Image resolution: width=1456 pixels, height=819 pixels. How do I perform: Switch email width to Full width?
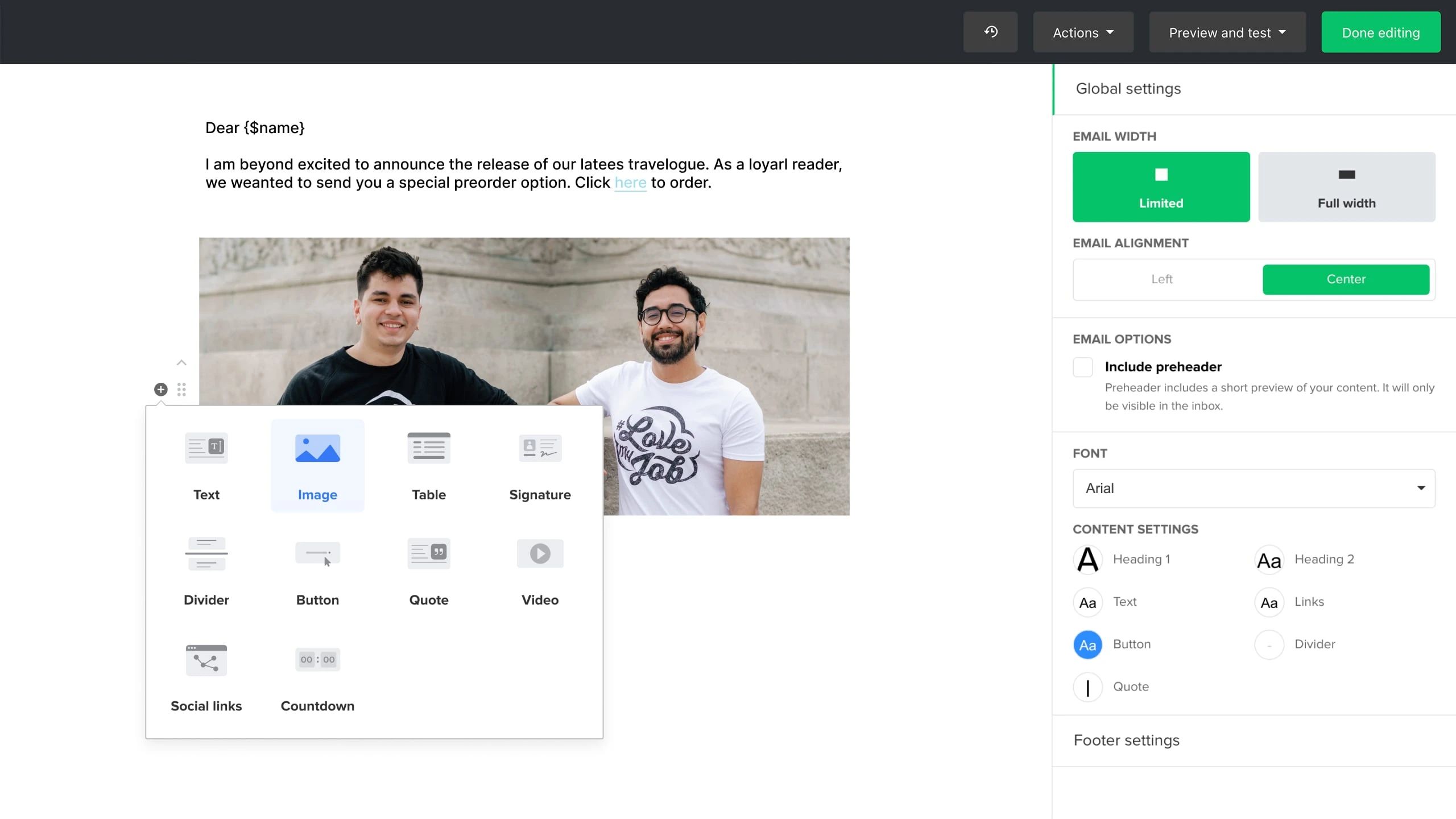[x=1346, y=187]
